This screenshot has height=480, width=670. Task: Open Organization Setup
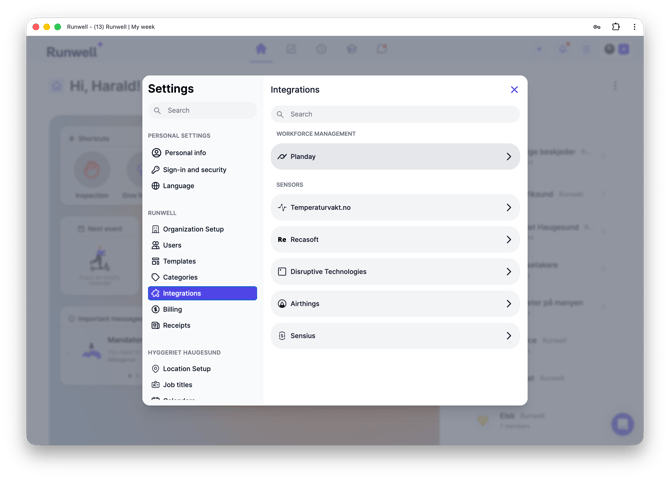pyautogui.click(x=202, y=229)
